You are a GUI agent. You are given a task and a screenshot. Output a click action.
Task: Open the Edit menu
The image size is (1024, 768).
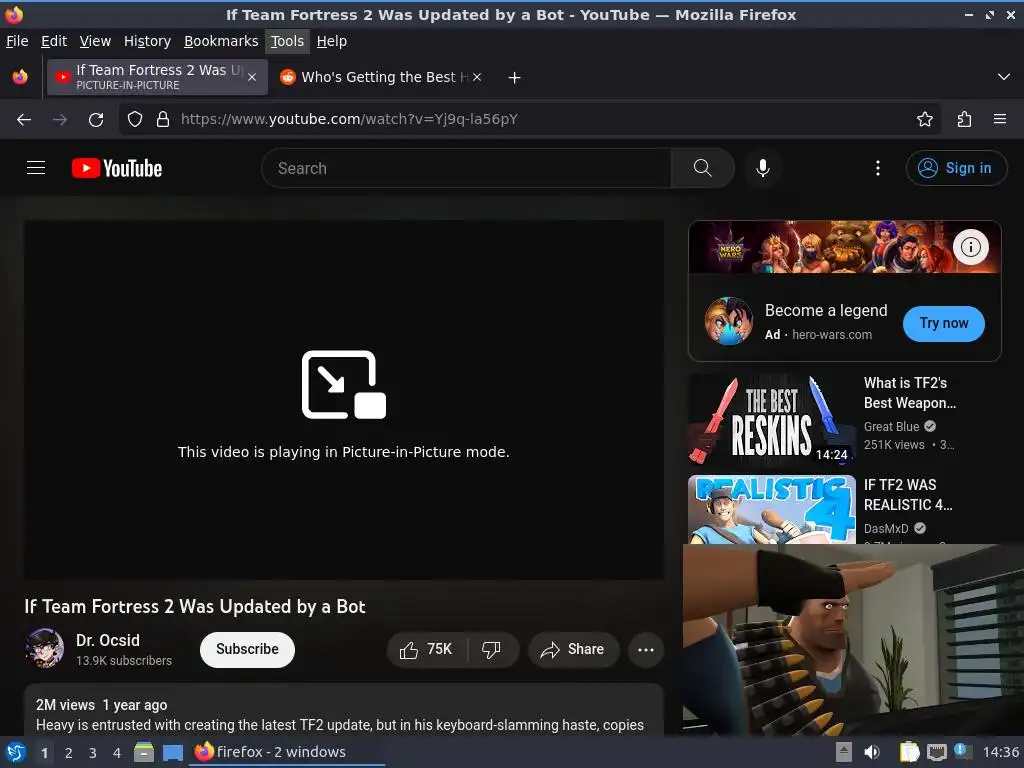point(54,41)
